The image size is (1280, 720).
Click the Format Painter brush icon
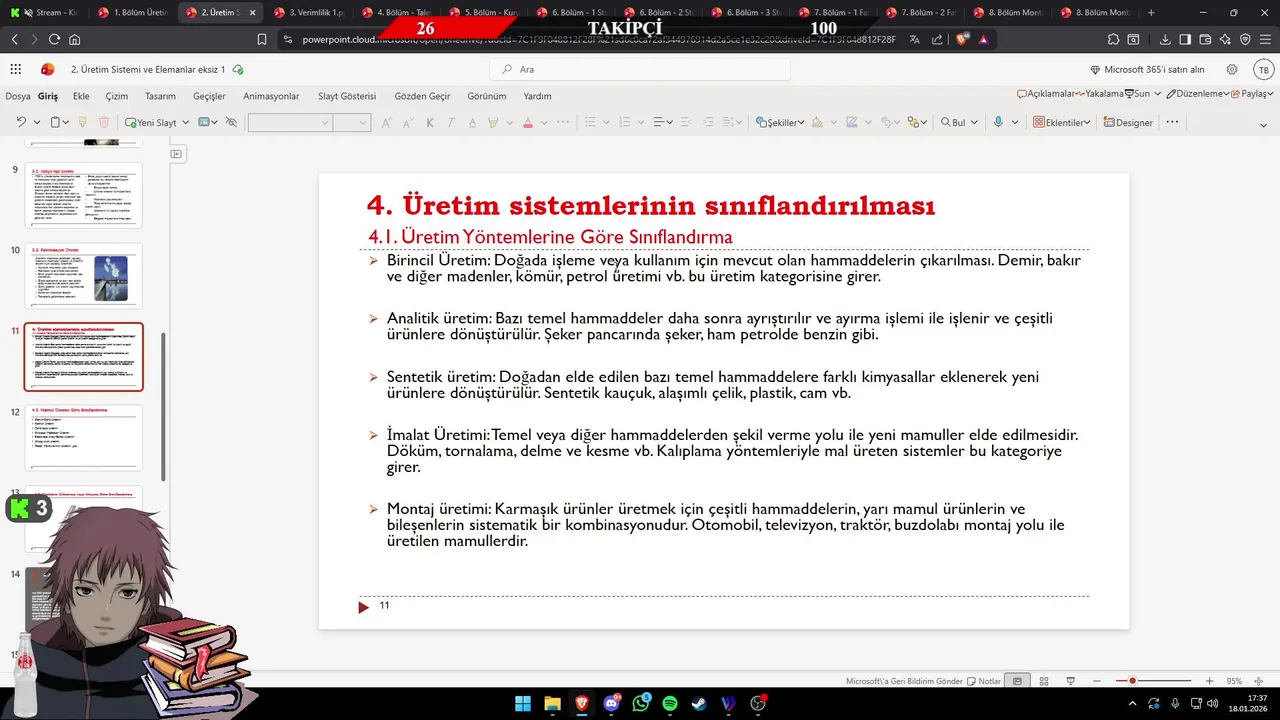pyautogui.click(x=83, y=122)
